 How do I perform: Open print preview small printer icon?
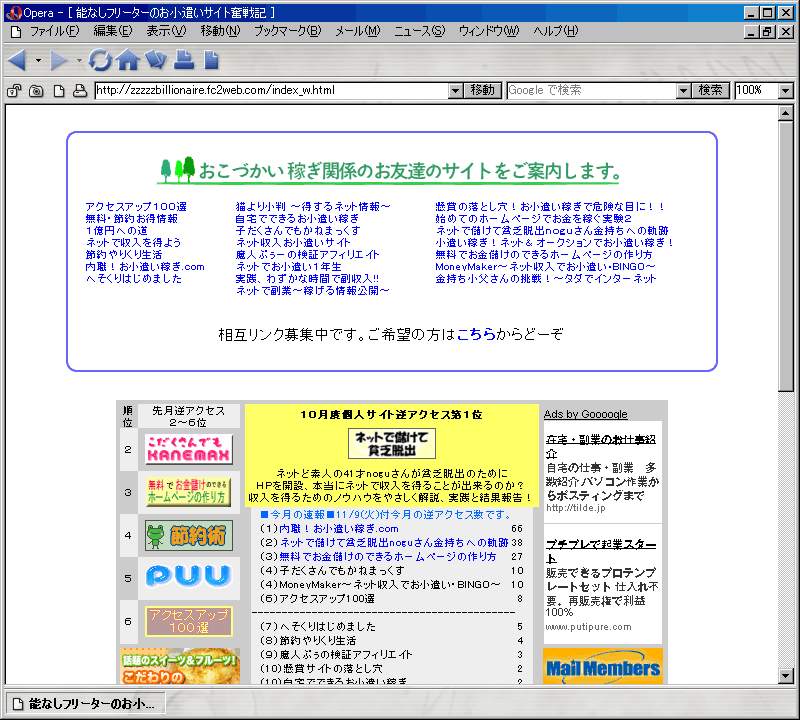(x=80, y=91)
